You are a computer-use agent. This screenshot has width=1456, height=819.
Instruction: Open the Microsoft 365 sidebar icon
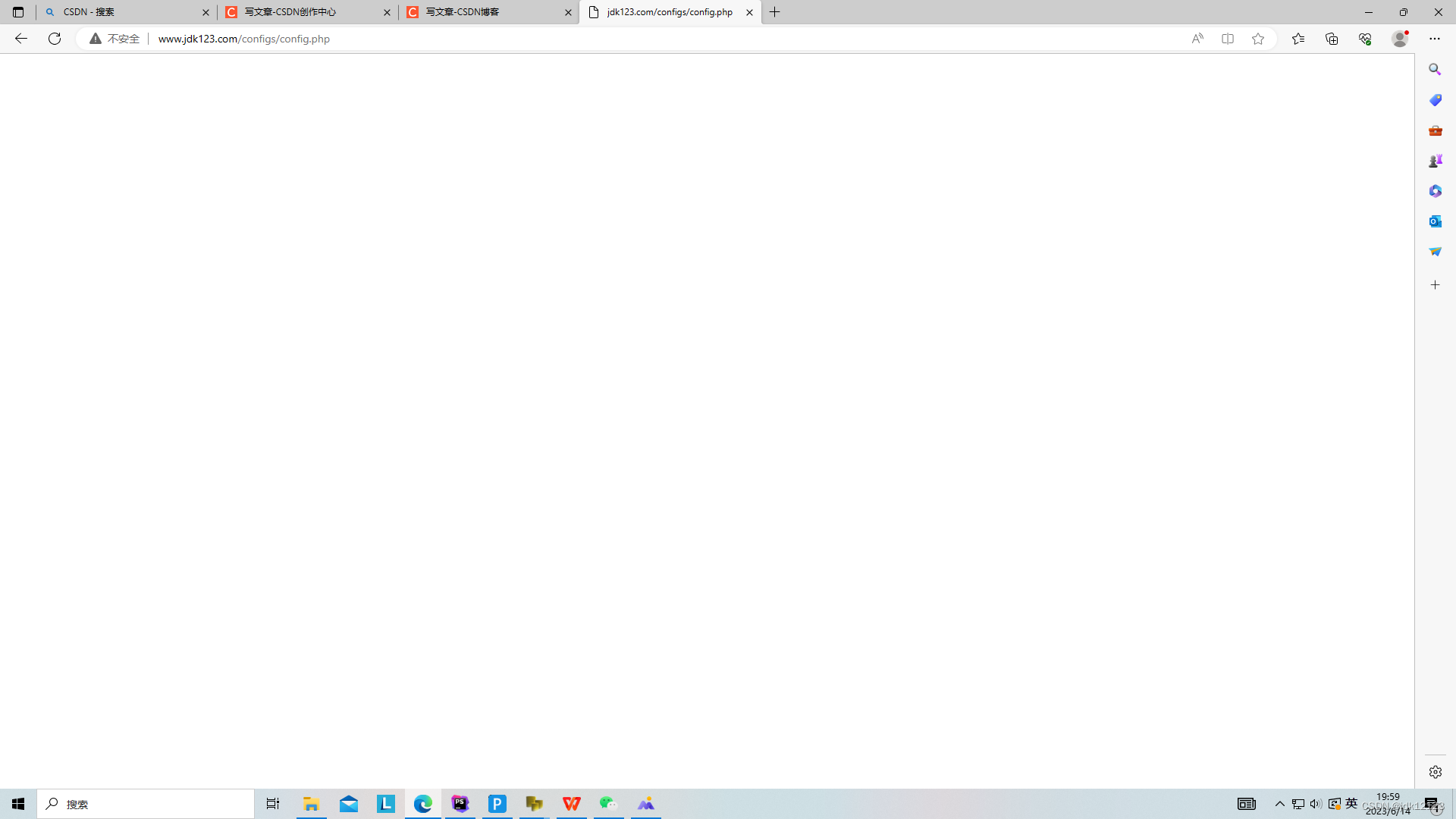(1435, 191)
